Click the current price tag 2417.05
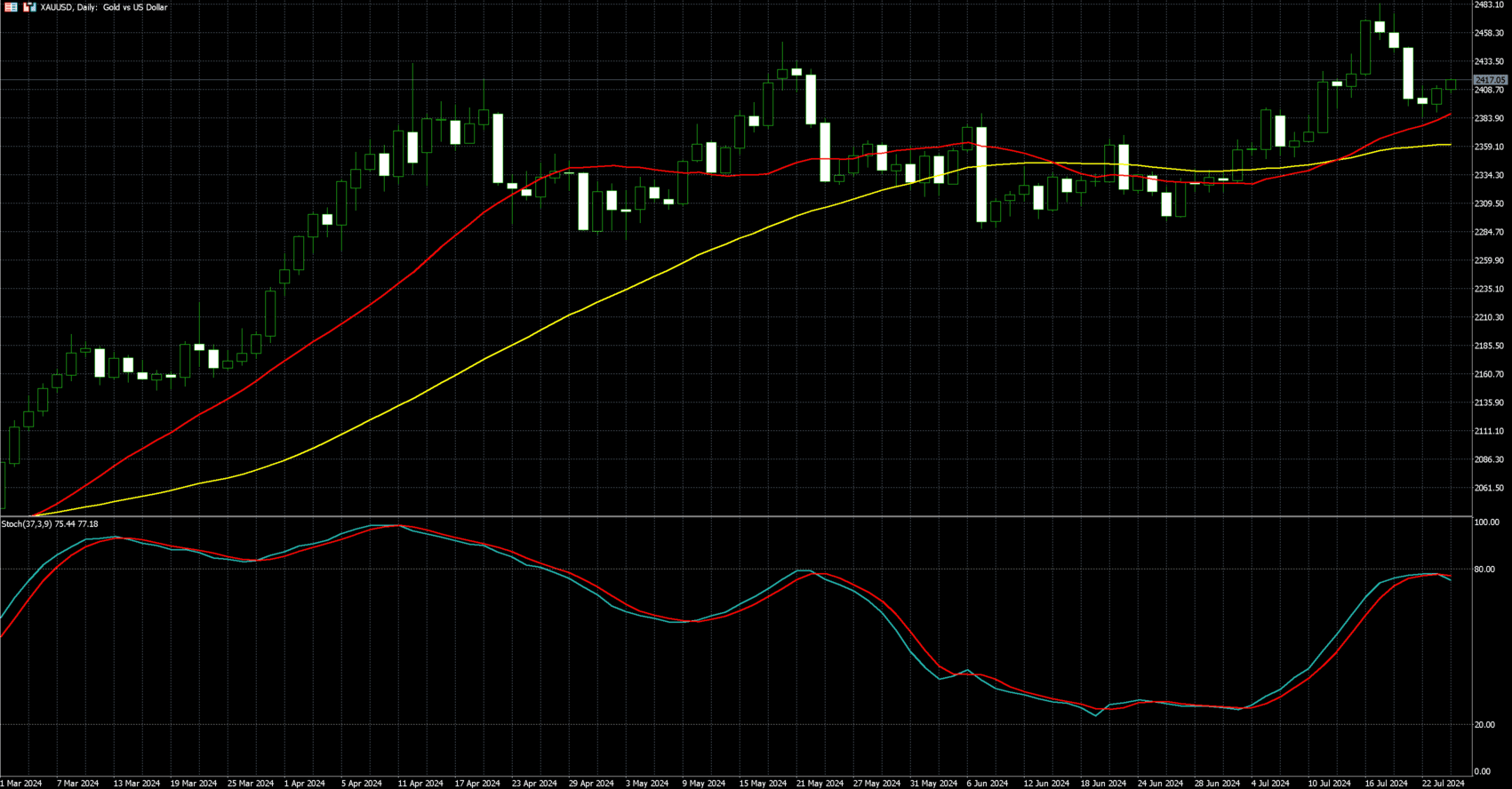This screenshot has height=789, width=1512. pyautogui.click(x=1490, y=80)
